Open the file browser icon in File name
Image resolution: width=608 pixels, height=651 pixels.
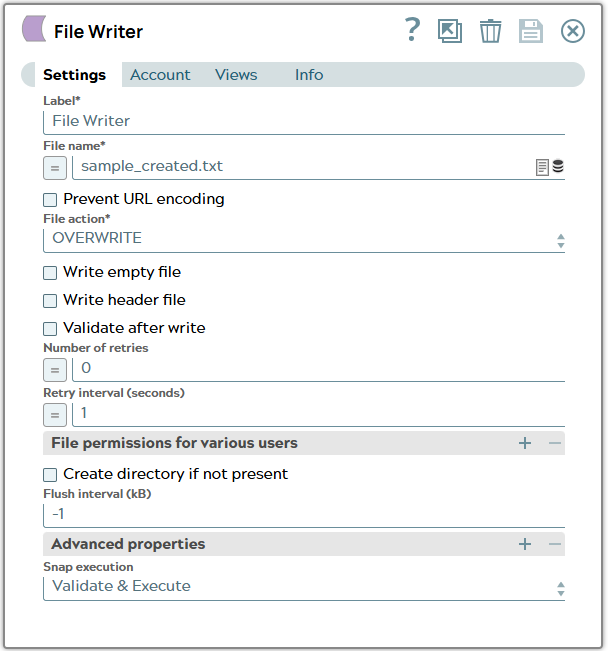pyautogui.click(x=542, y=167)
